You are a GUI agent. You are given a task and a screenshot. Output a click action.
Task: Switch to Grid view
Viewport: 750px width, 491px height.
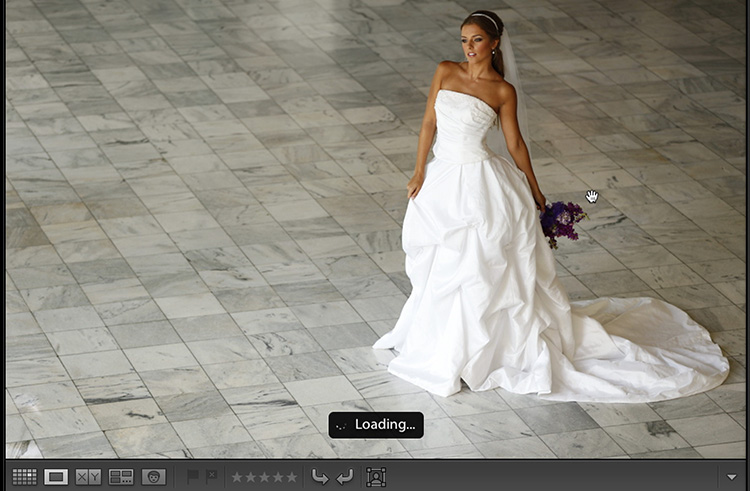coord(24,477)
